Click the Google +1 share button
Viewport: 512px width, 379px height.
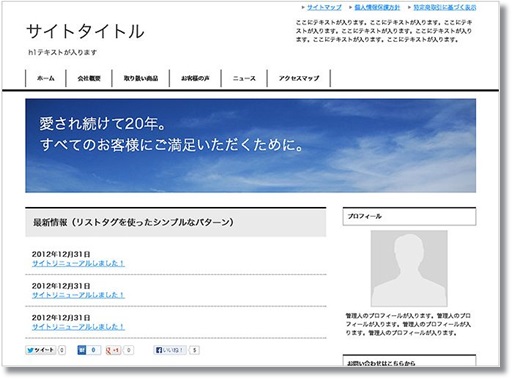point(113,350)
